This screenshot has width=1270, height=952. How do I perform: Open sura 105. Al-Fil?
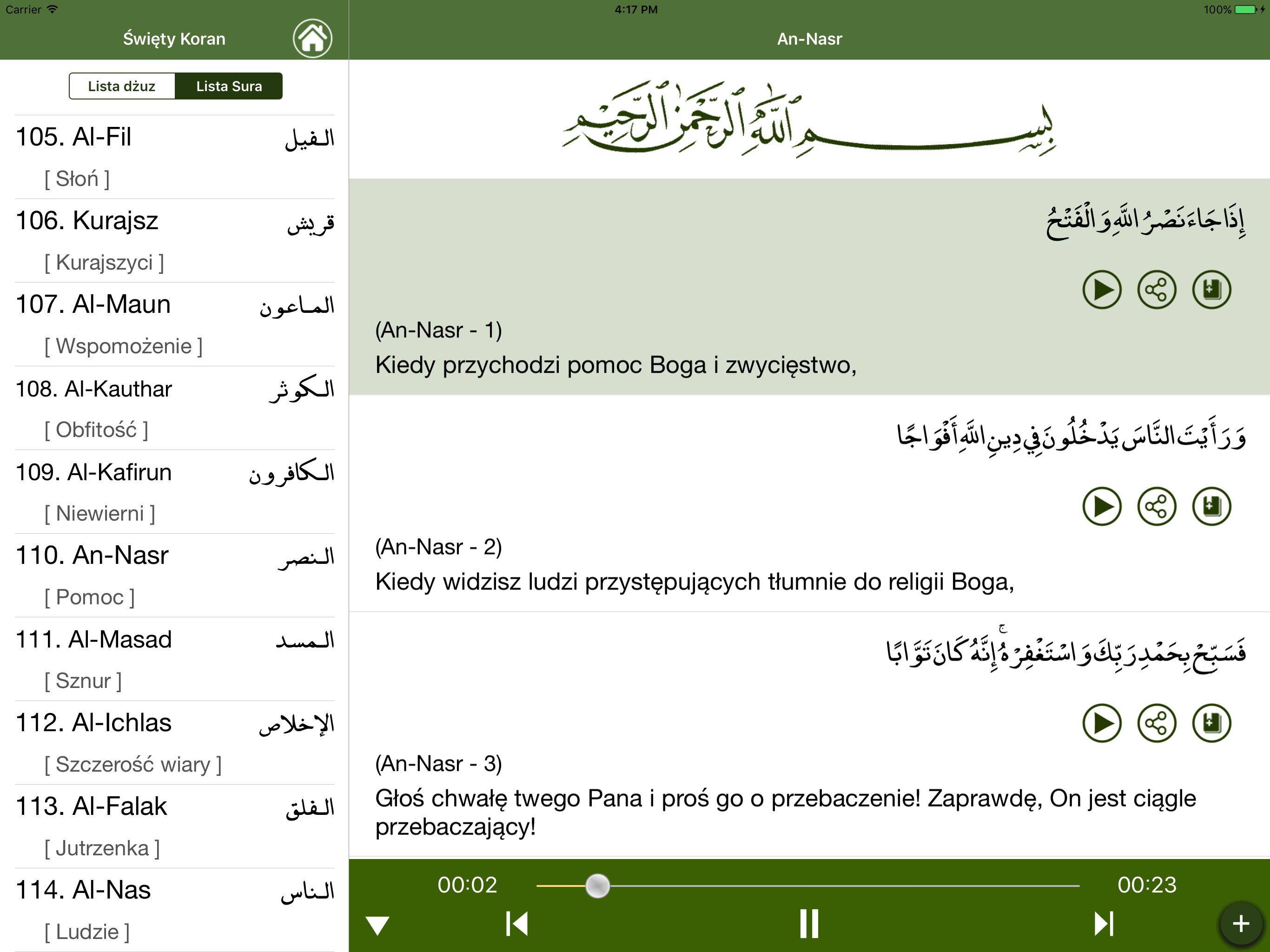pos(174,156)
